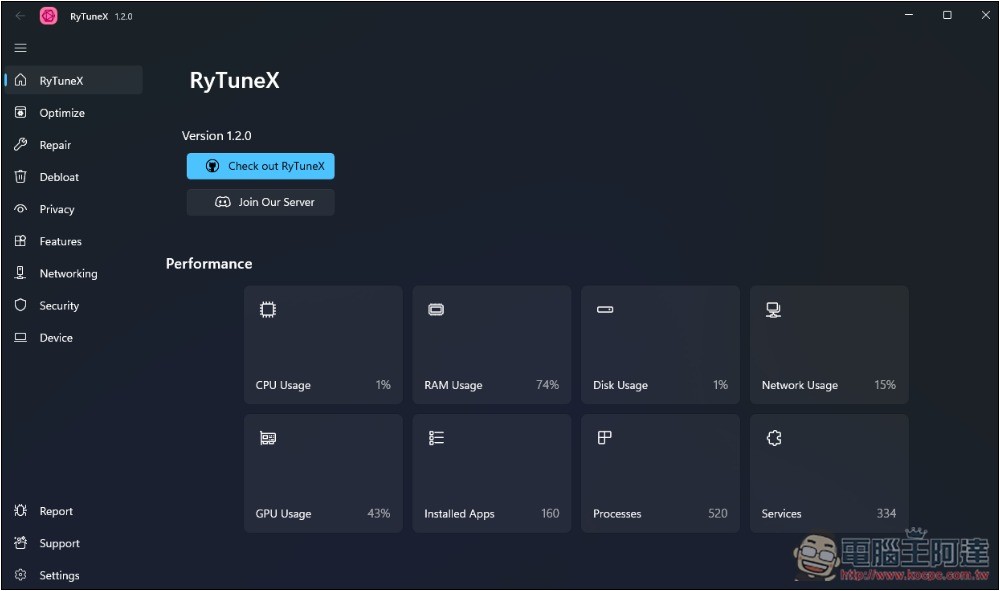Open the CPU Usage card

point(323,345)
